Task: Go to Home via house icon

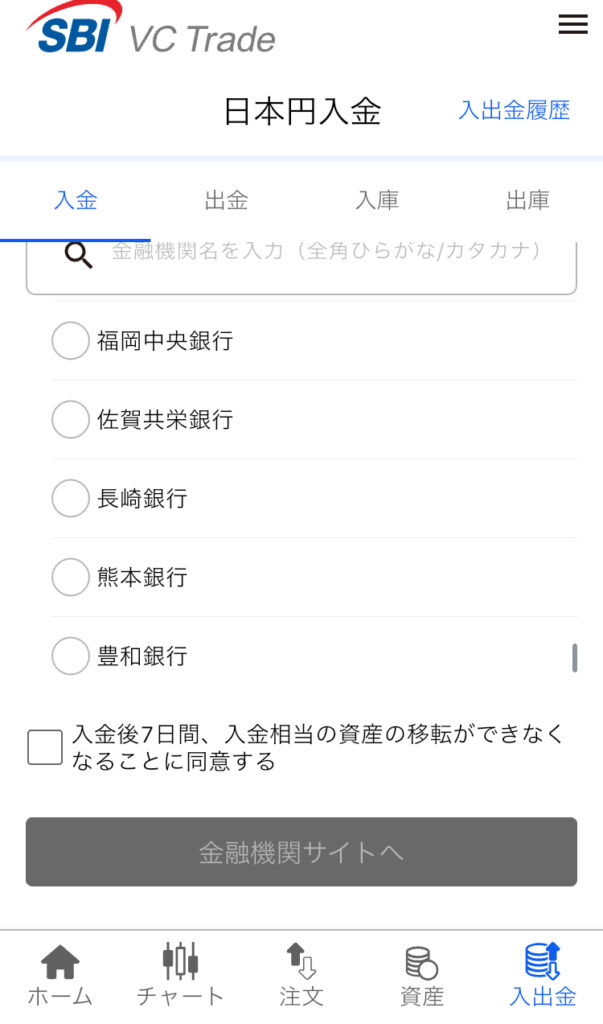Action: (x=60, y=963)
